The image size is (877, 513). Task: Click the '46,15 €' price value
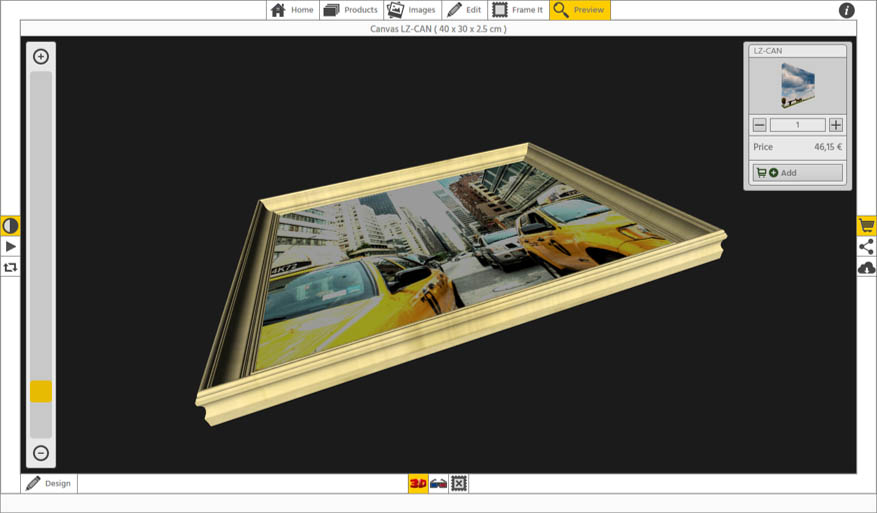point(828,147)
